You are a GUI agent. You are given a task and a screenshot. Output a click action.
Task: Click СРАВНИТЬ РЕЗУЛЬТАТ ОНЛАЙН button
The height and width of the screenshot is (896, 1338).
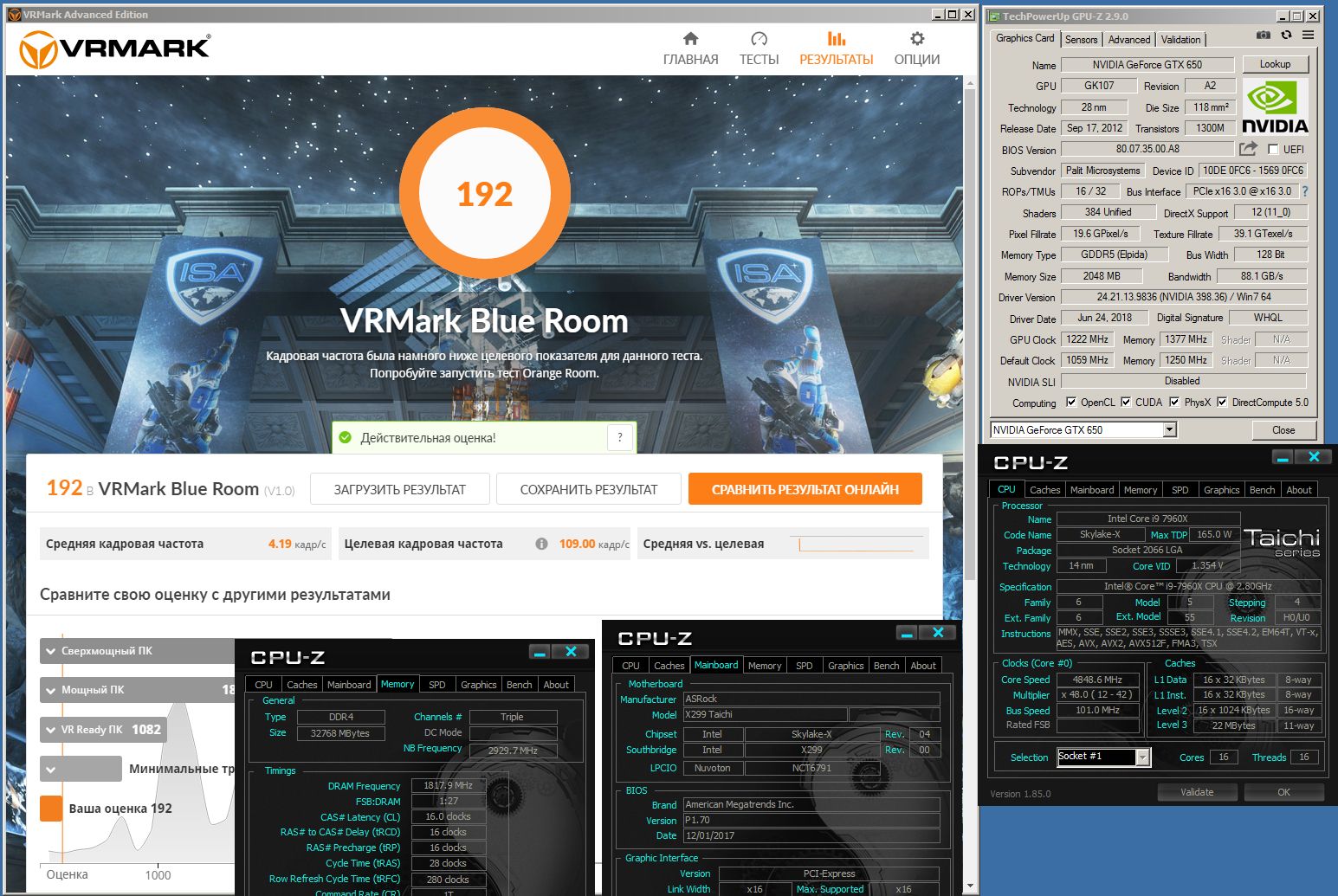coord(805,489)
